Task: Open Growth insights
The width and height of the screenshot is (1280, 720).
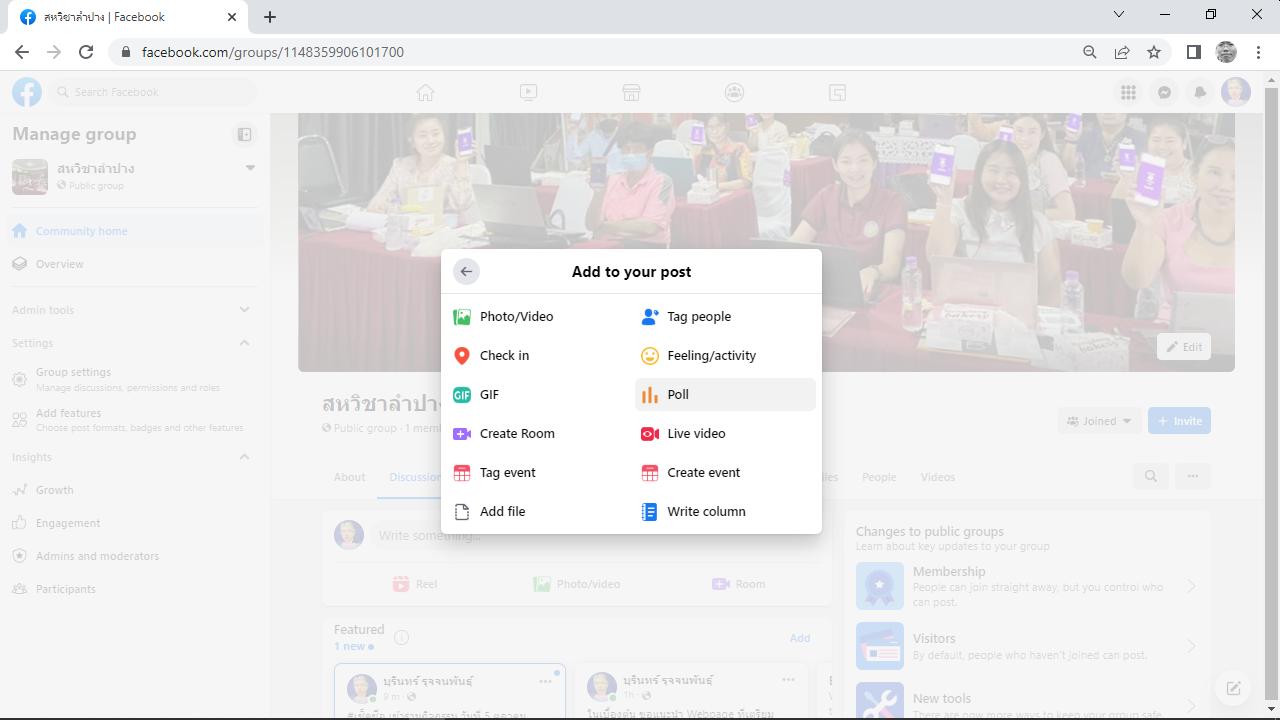Action: pyautogui.click(x=135, y=490)
